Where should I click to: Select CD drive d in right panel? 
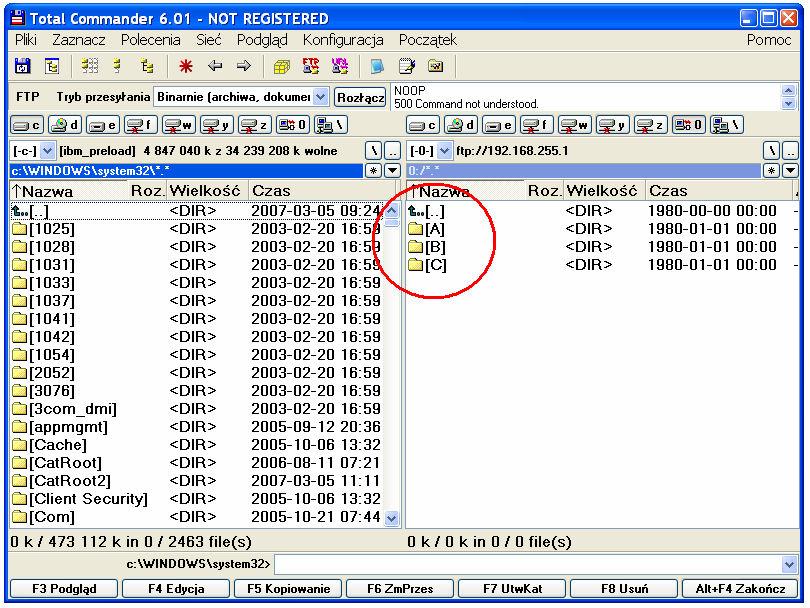(x=461, y=125)
